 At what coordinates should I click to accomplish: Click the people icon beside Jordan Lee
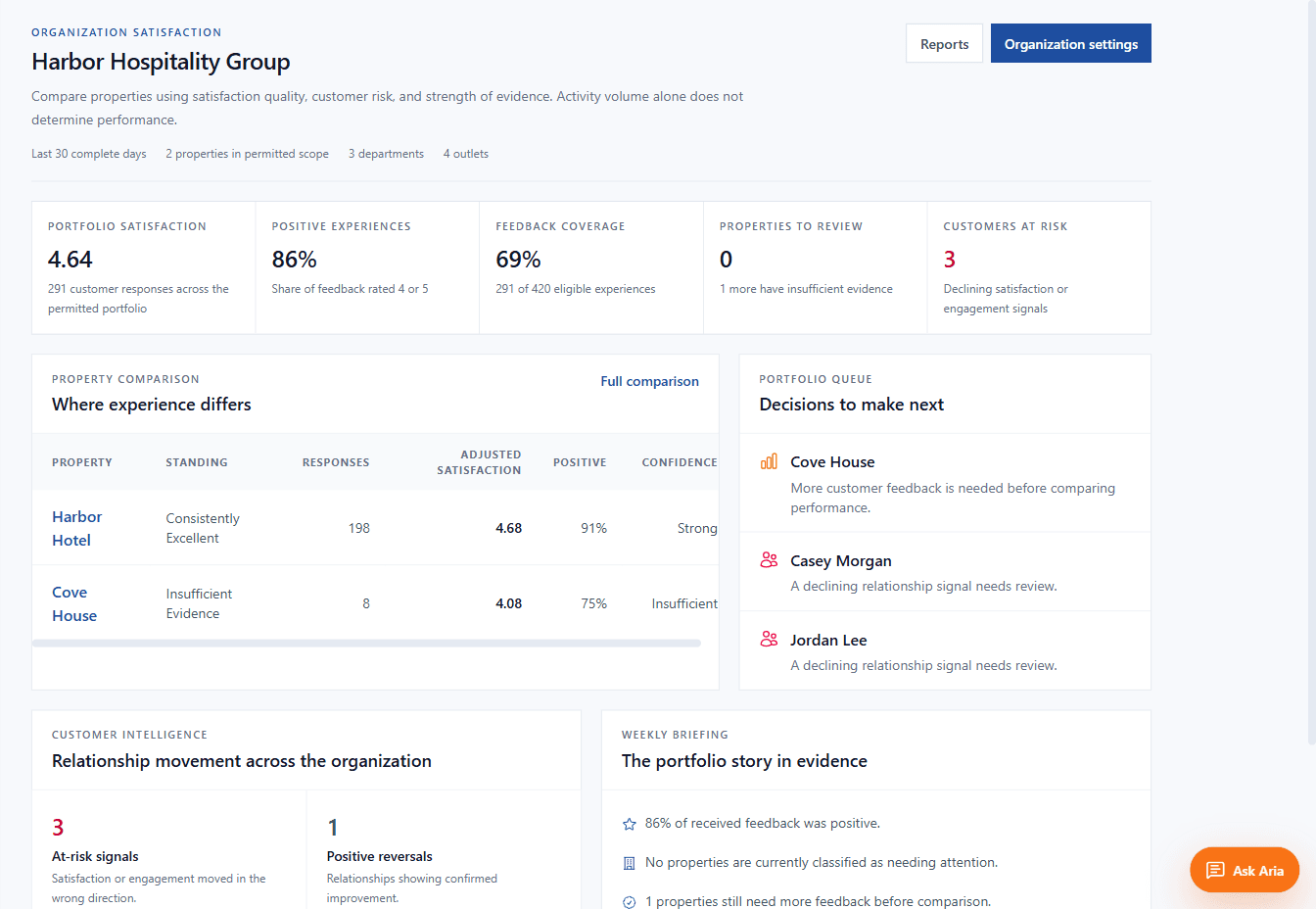pyautogui.click(x=769, y=640)
